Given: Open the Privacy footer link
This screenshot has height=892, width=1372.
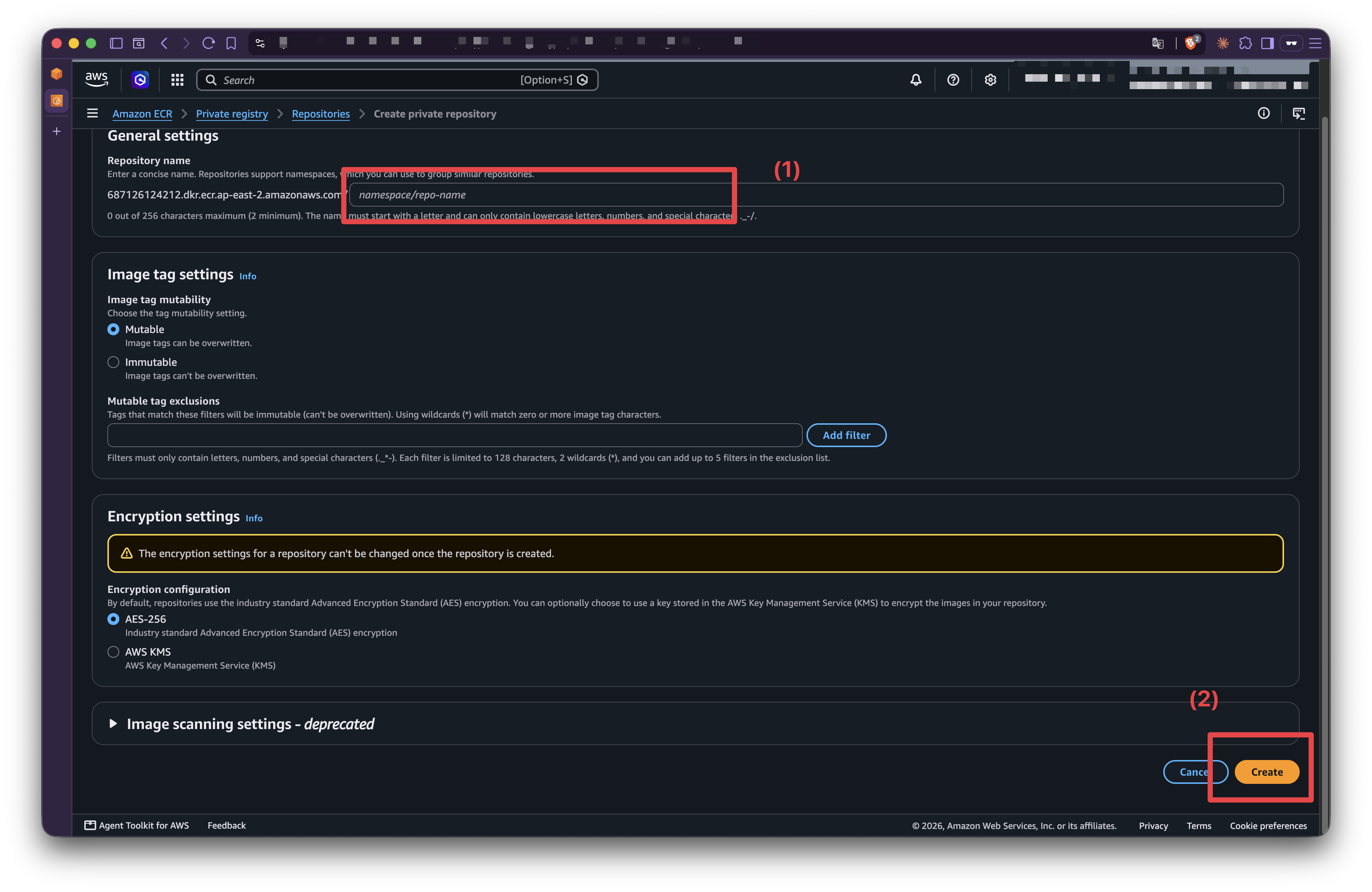Looking at the screenshot, I should coord(1153,826).
